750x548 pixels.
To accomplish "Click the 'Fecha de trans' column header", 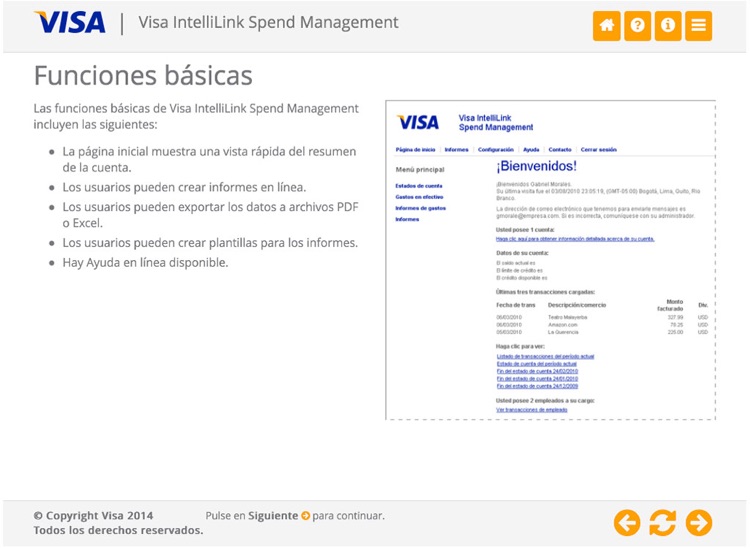I will coord(516,305).
